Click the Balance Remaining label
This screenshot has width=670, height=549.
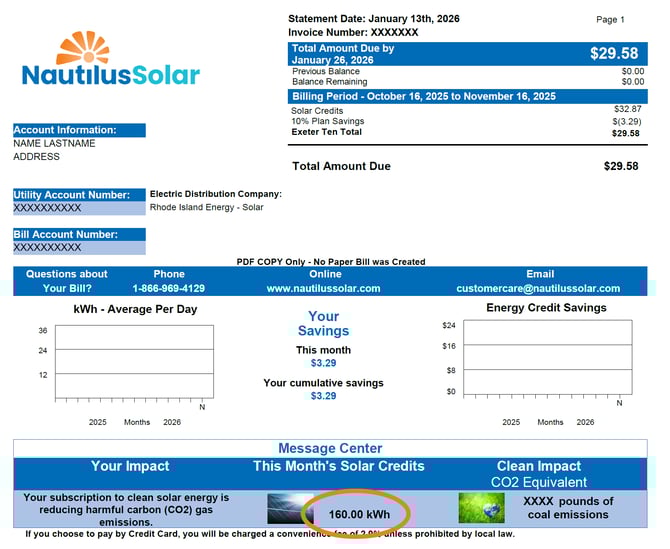click(x=329, y=82)
